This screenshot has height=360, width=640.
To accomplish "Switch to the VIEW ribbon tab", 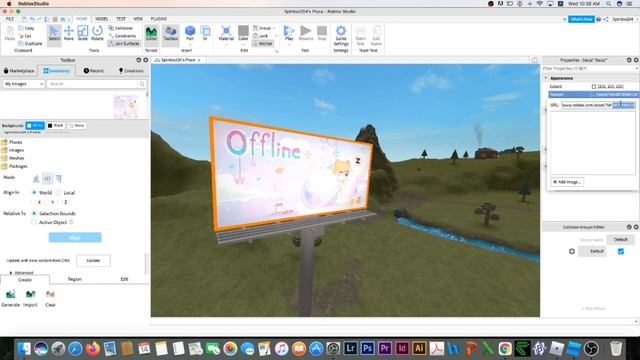I will coord(138,19).
